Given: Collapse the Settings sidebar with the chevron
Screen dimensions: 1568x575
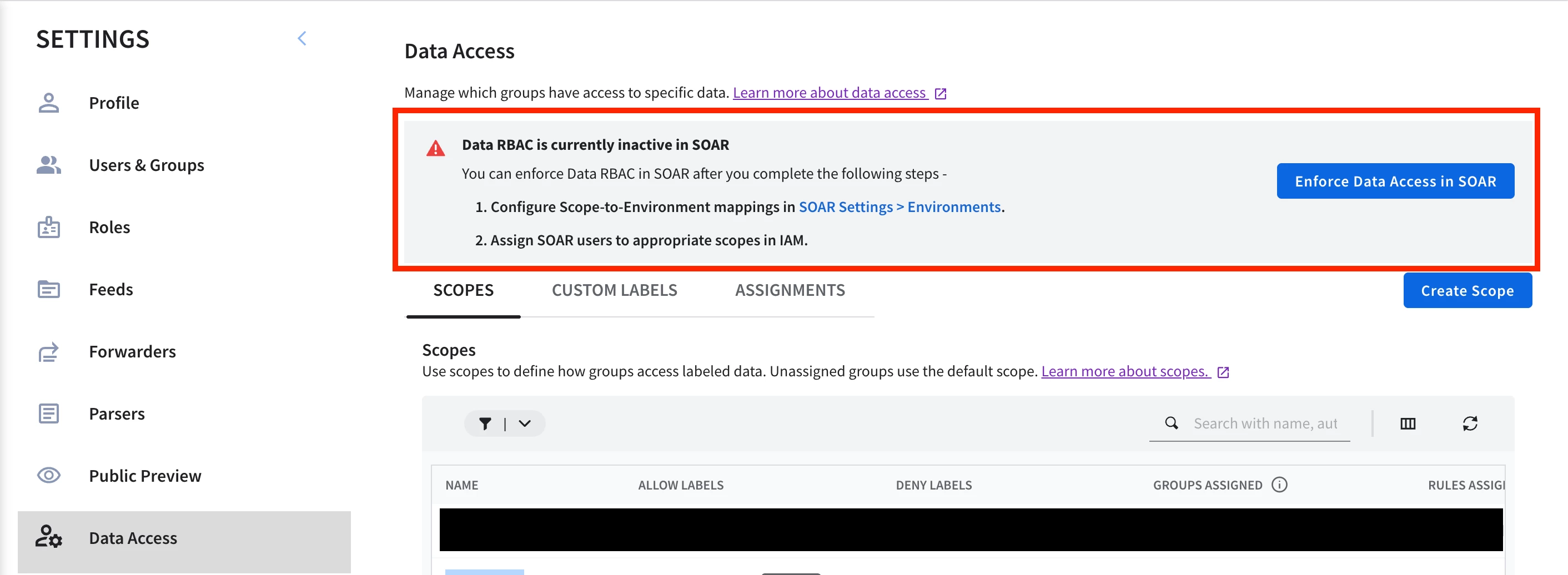Looking at the screenshot, I should tap(302, 38).
